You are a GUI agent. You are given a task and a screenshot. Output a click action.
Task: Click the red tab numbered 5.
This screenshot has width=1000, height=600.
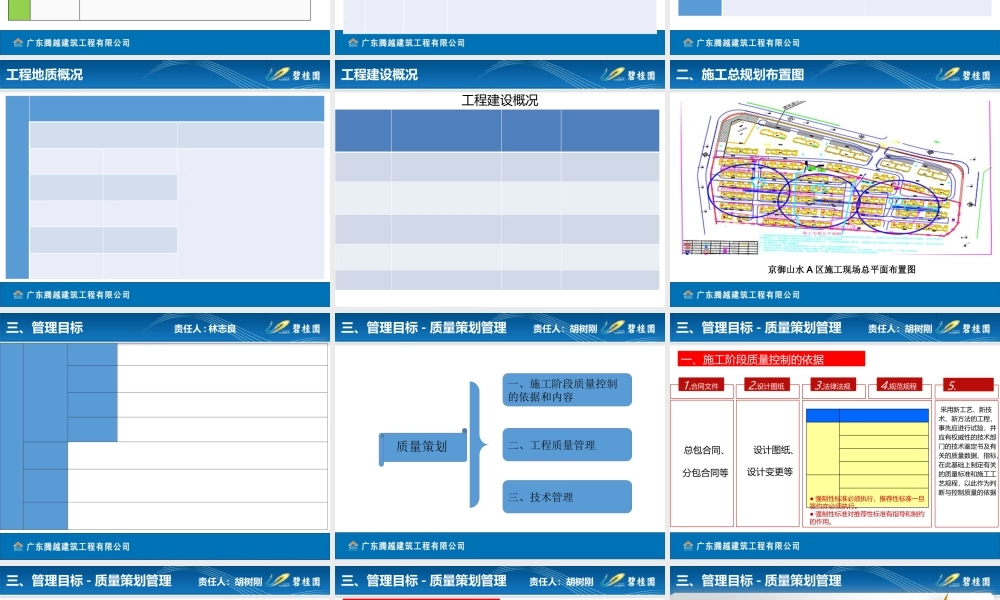pos(968,385)
